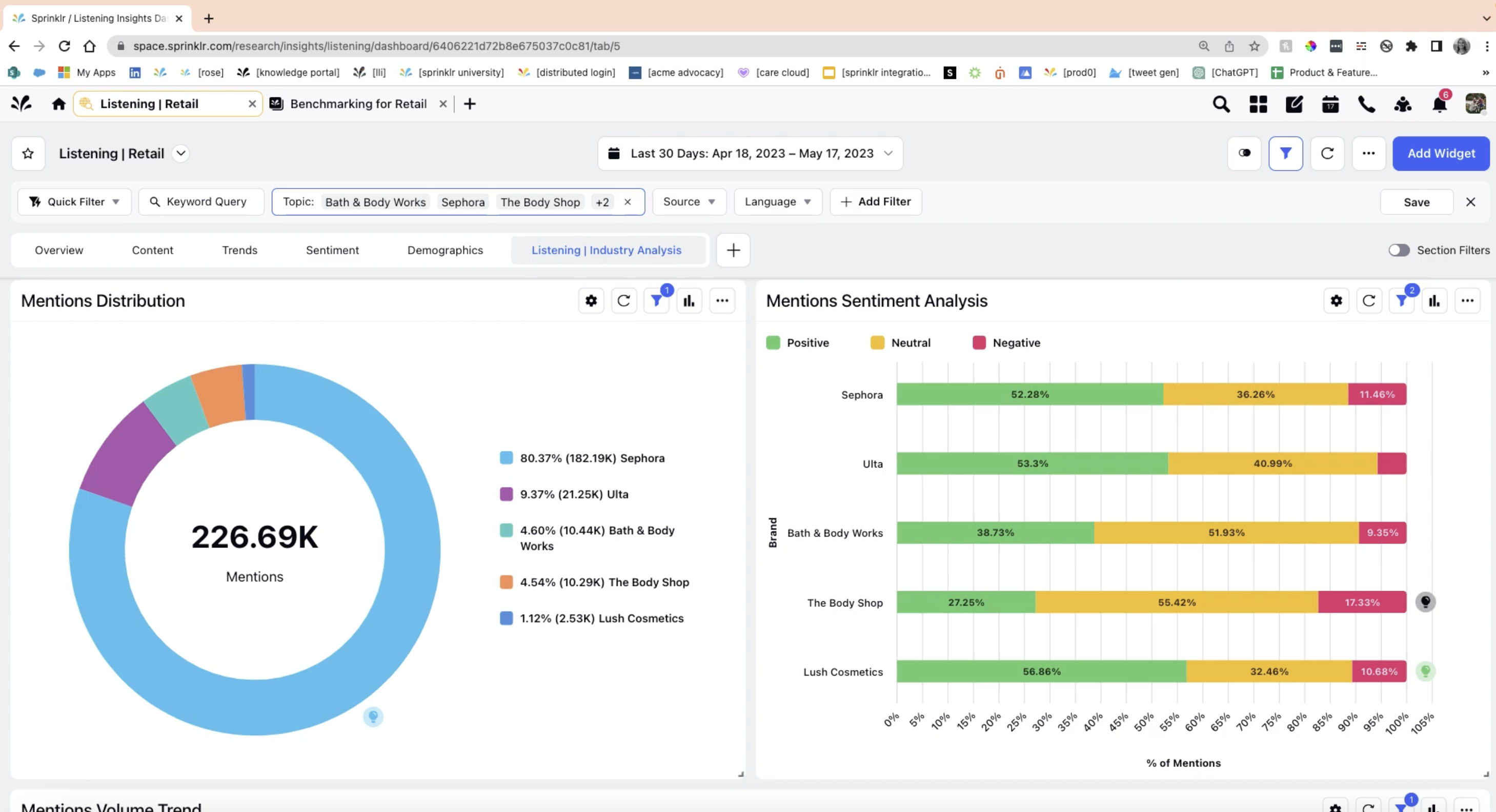Open the notifications bell
The image size is (1496, 812).
pyautogui.click(x=1439, y=105)
